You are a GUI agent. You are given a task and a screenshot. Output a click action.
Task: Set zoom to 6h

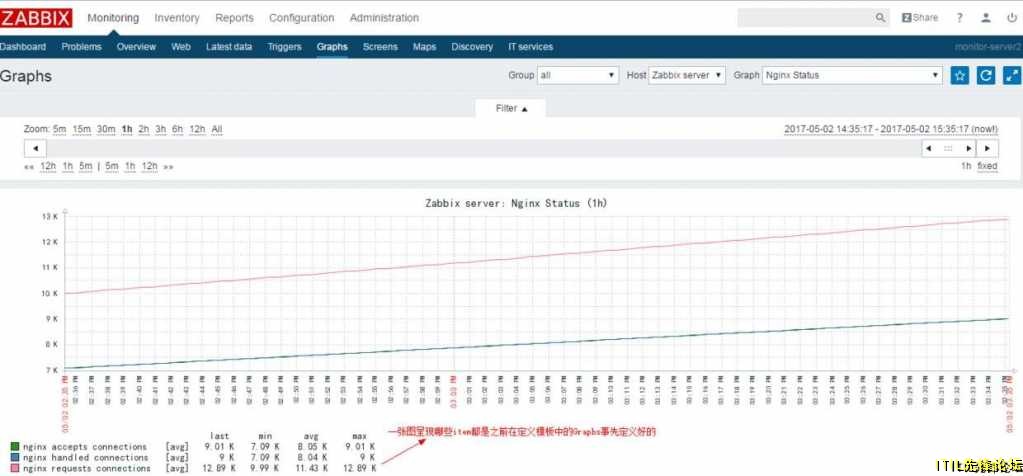click(x=177, y=129)
